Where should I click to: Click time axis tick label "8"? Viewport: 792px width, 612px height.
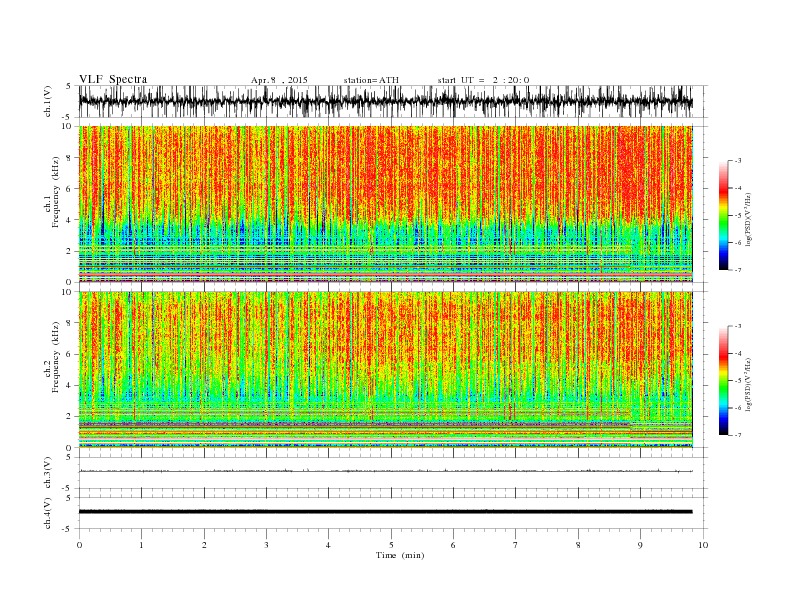pyautogui.click(x=578, y=545)
